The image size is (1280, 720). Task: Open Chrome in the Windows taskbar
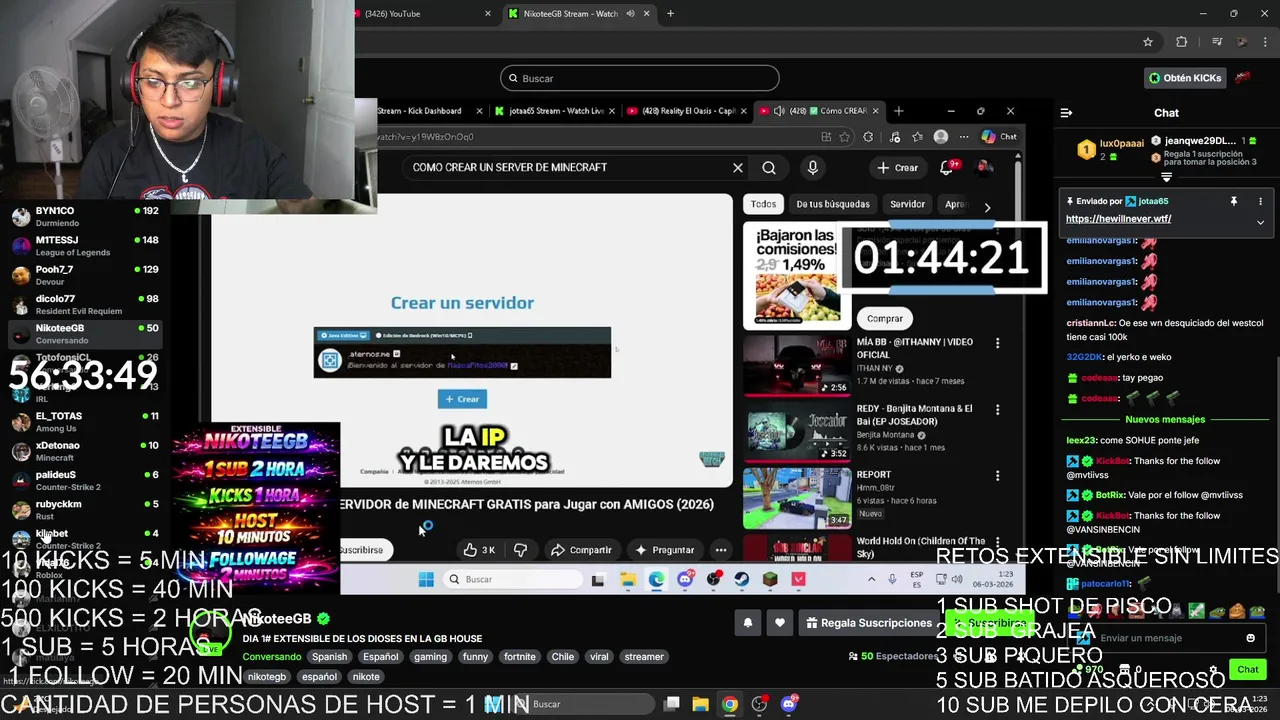(730, 704)
